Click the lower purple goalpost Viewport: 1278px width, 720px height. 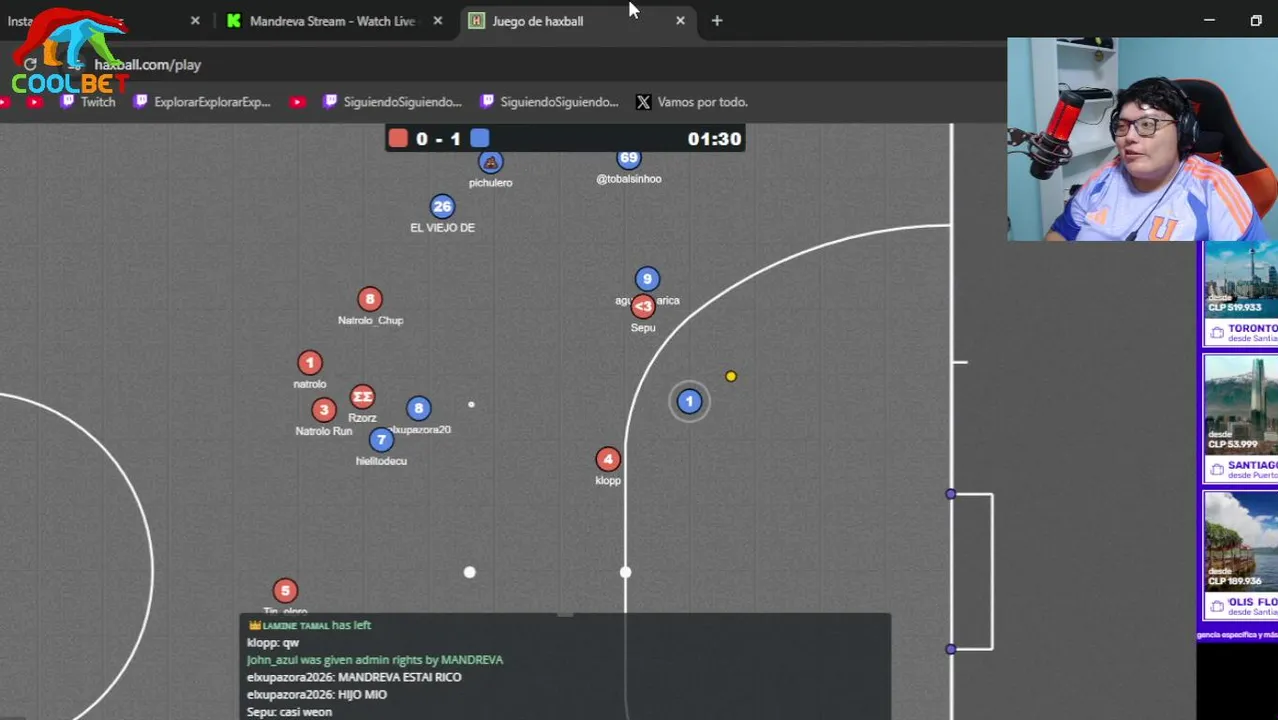point(951,649)
